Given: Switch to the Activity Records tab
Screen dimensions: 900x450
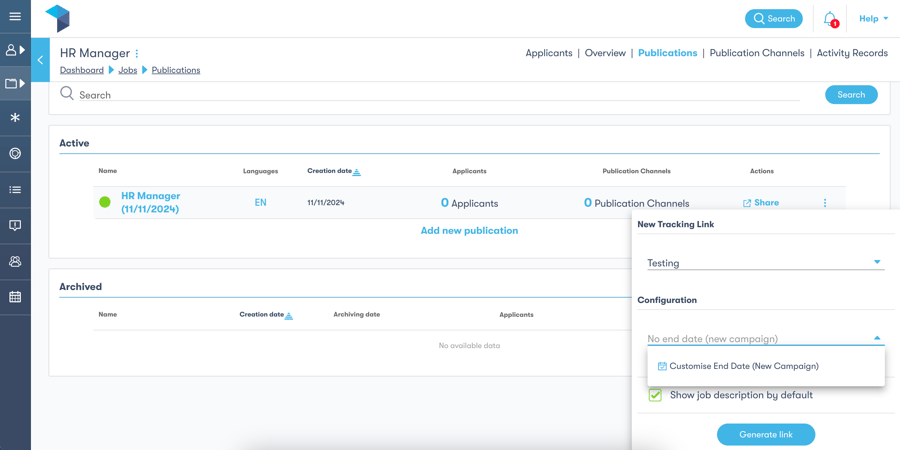Looking at the screenshot, I should click(x=852, y=53).
